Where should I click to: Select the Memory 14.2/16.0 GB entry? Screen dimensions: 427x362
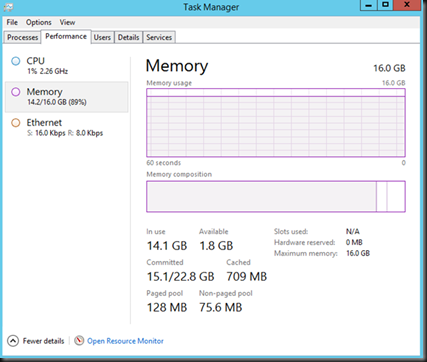(x=66, y=97)
